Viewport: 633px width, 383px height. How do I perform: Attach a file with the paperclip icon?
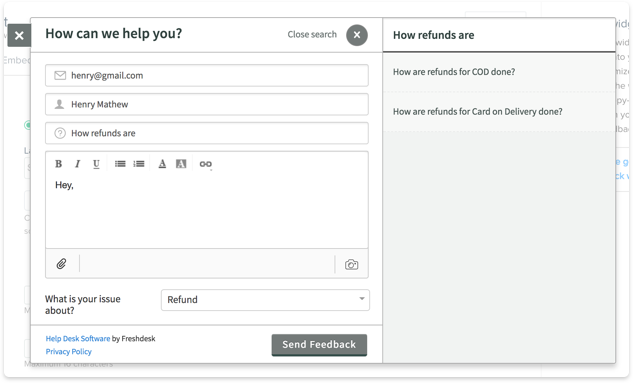coord(61,264)
